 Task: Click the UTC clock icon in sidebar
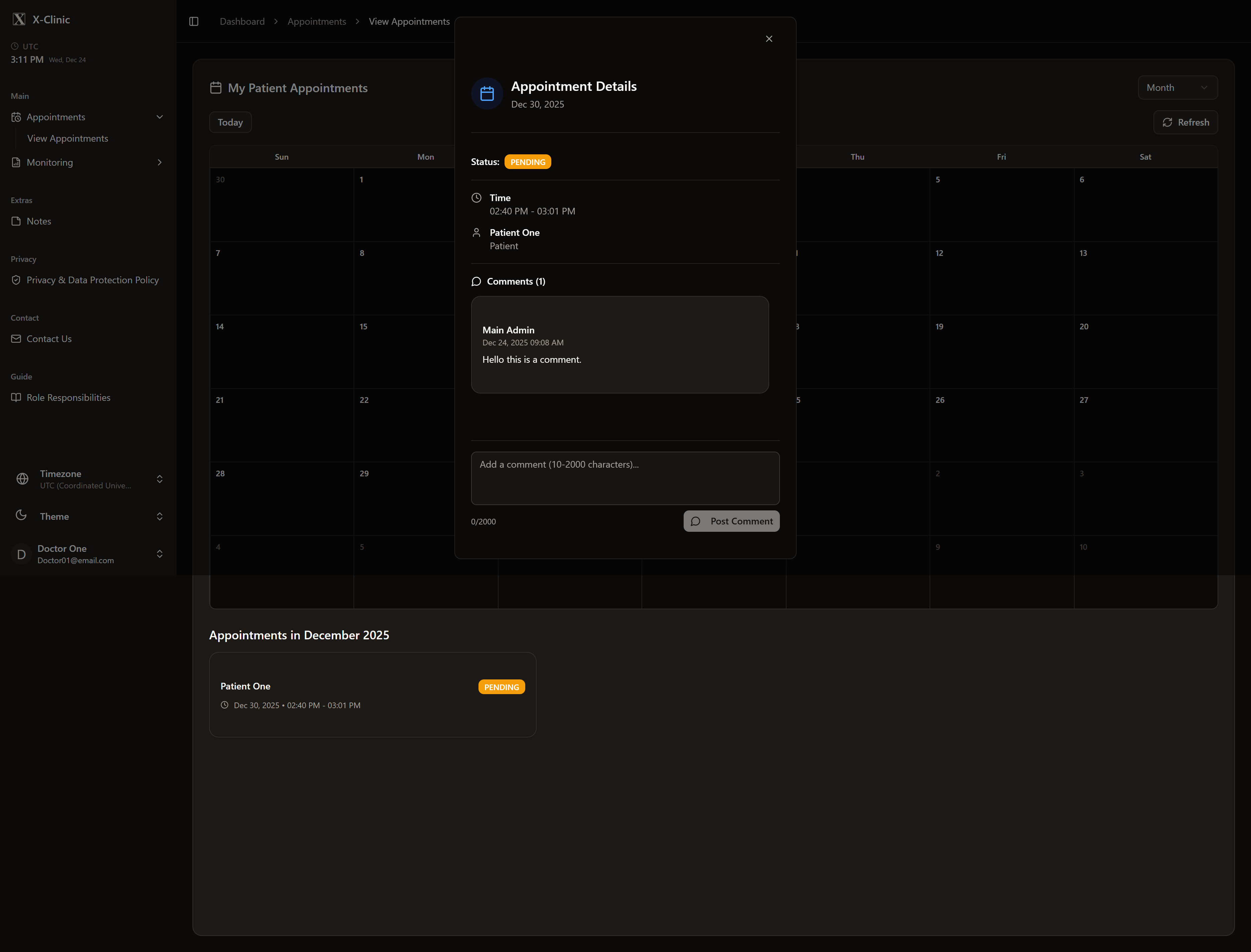[15, 46]
